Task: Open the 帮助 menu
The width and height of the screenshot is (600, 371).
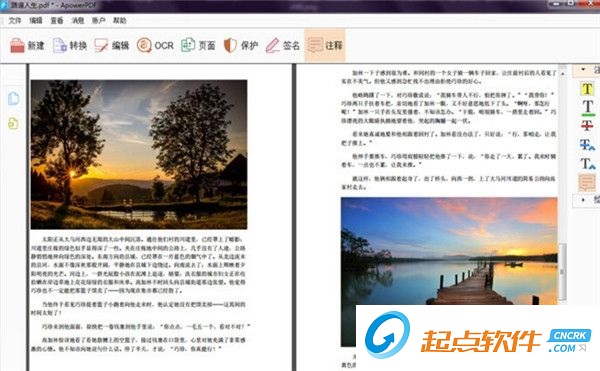Action: tap(119, 20)
